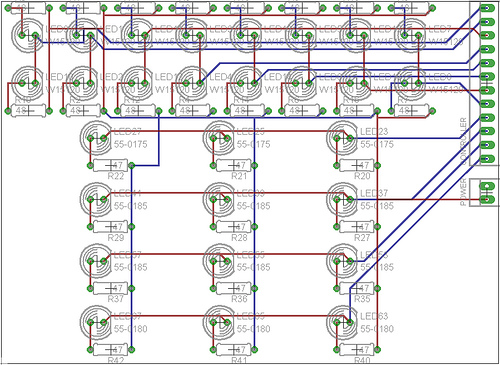
Task: Select resistor R20
Action: [357, 165]
